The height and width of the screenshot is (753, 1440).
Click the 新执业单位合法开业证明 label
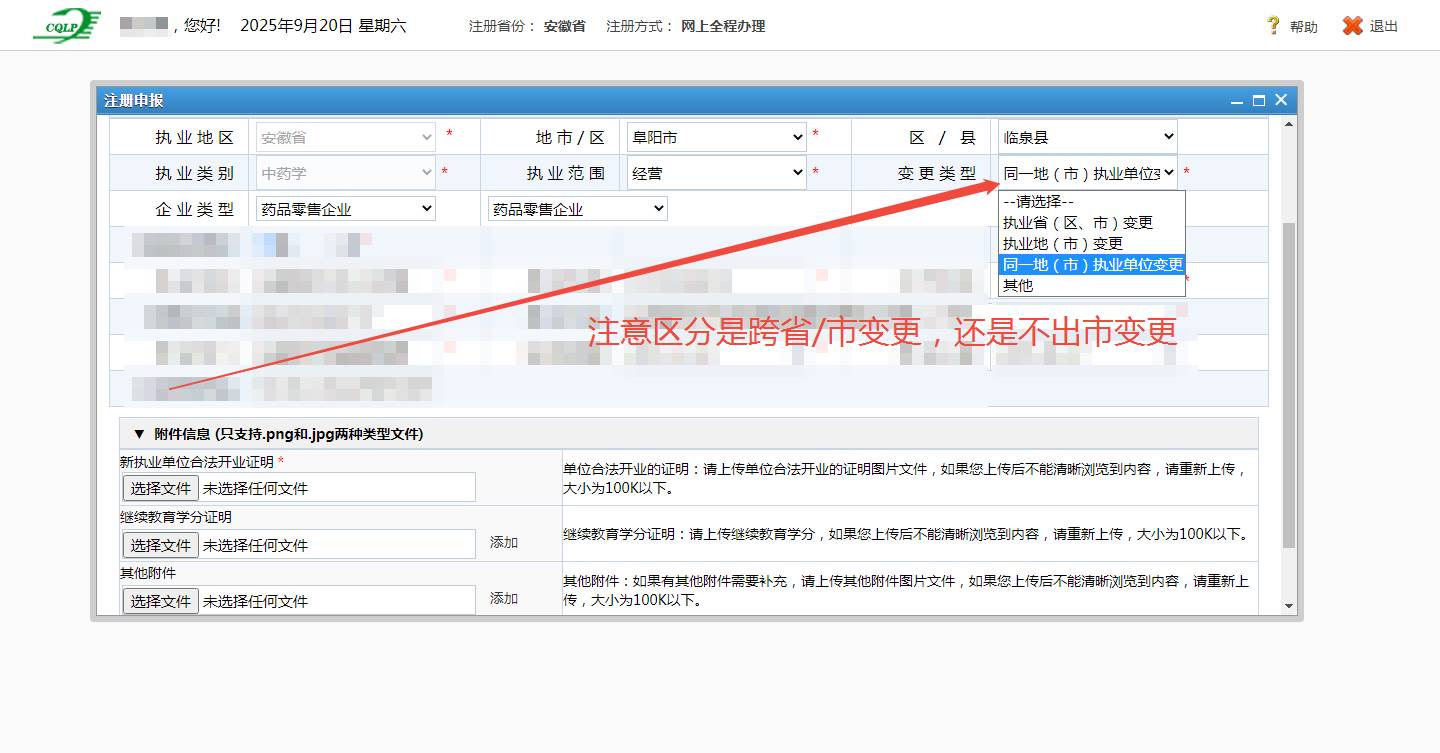point(197,462)
